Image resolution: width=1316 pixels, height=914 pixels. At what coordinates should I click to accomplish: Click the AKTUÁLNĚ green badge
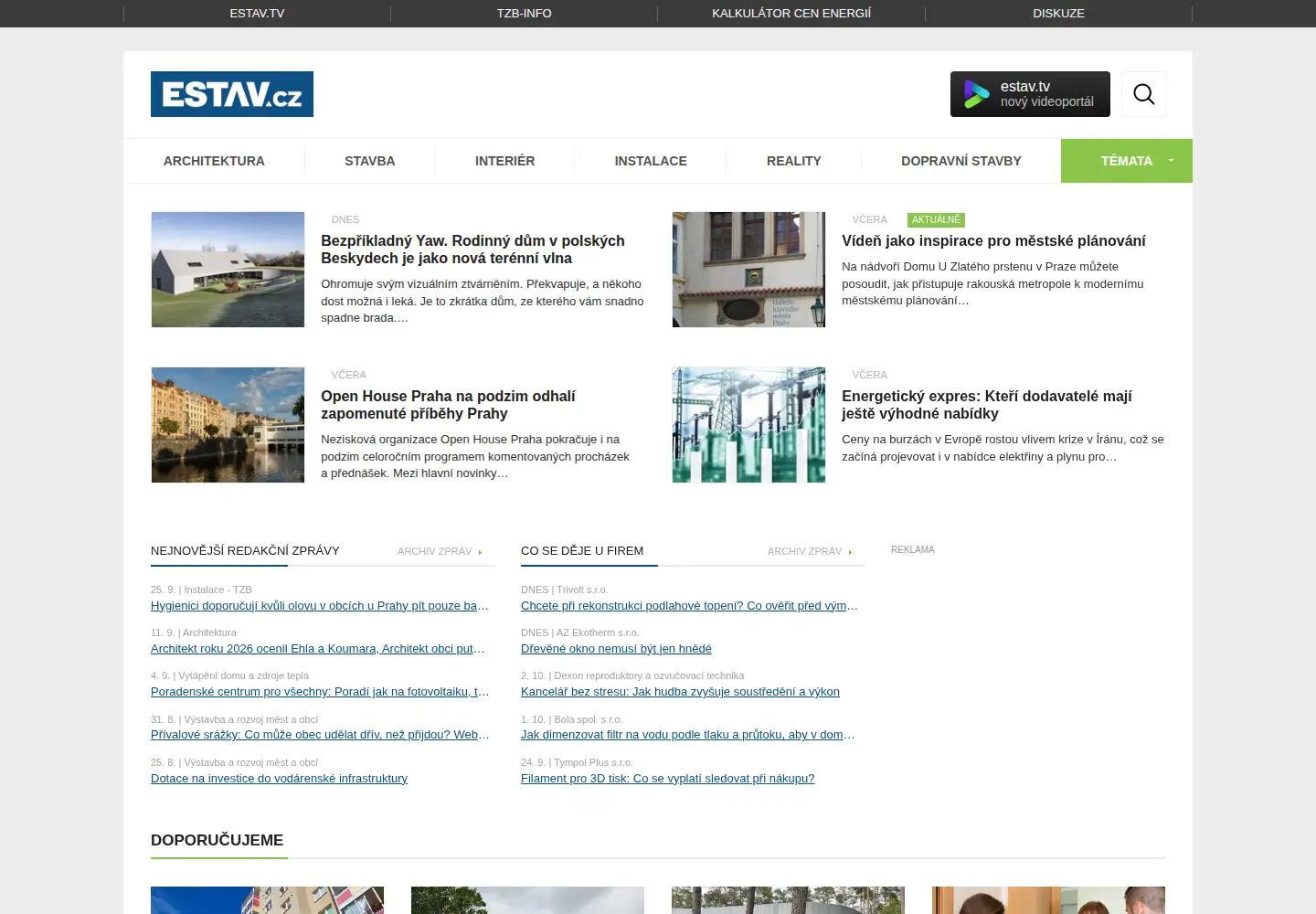tap(936, 220)
